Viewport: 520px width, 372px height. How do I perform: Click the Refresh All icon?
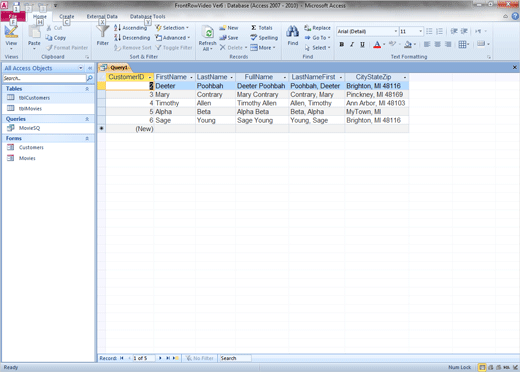click(x=208, y=33)
